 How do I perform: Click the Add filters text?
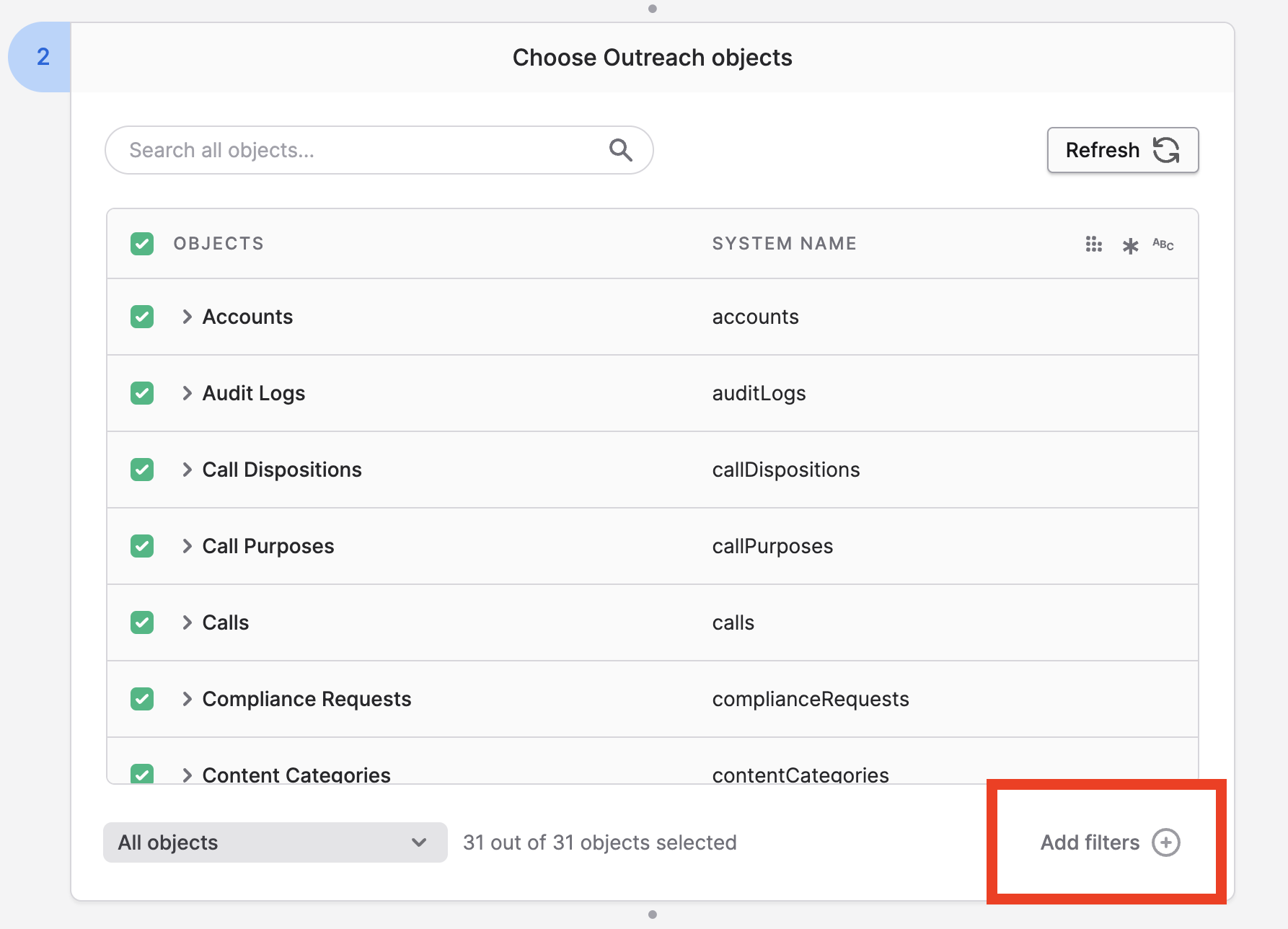(x=1090, y=842)
